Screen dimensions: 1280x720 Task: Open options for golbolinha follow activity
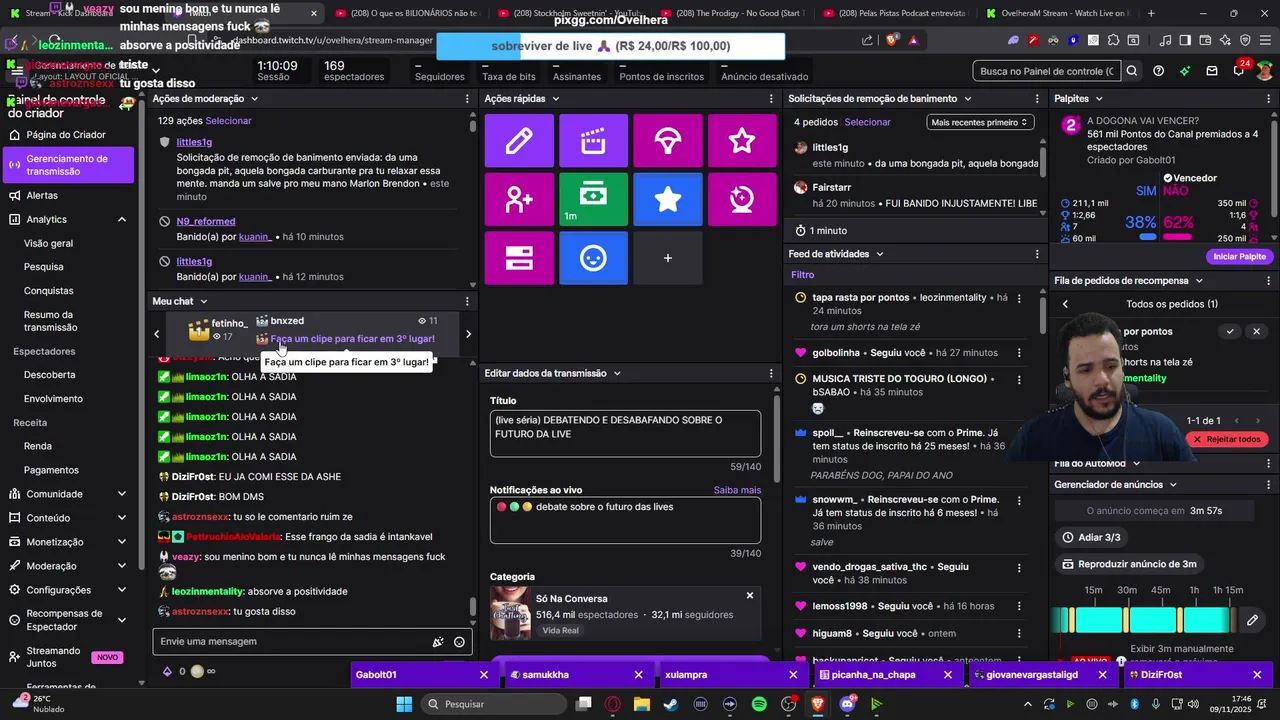(1019, 353)
